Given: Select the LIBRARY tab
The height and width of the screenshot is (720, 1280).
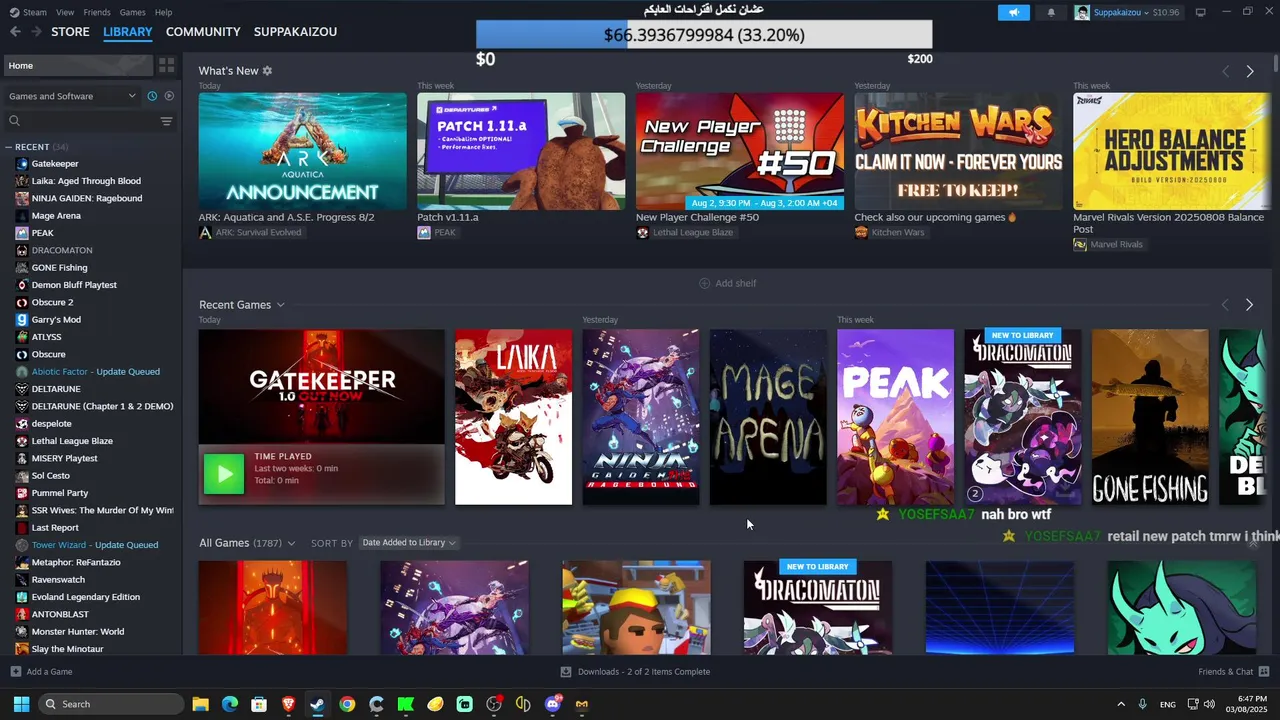Looking at the screenshot, I should pos(128,32).
